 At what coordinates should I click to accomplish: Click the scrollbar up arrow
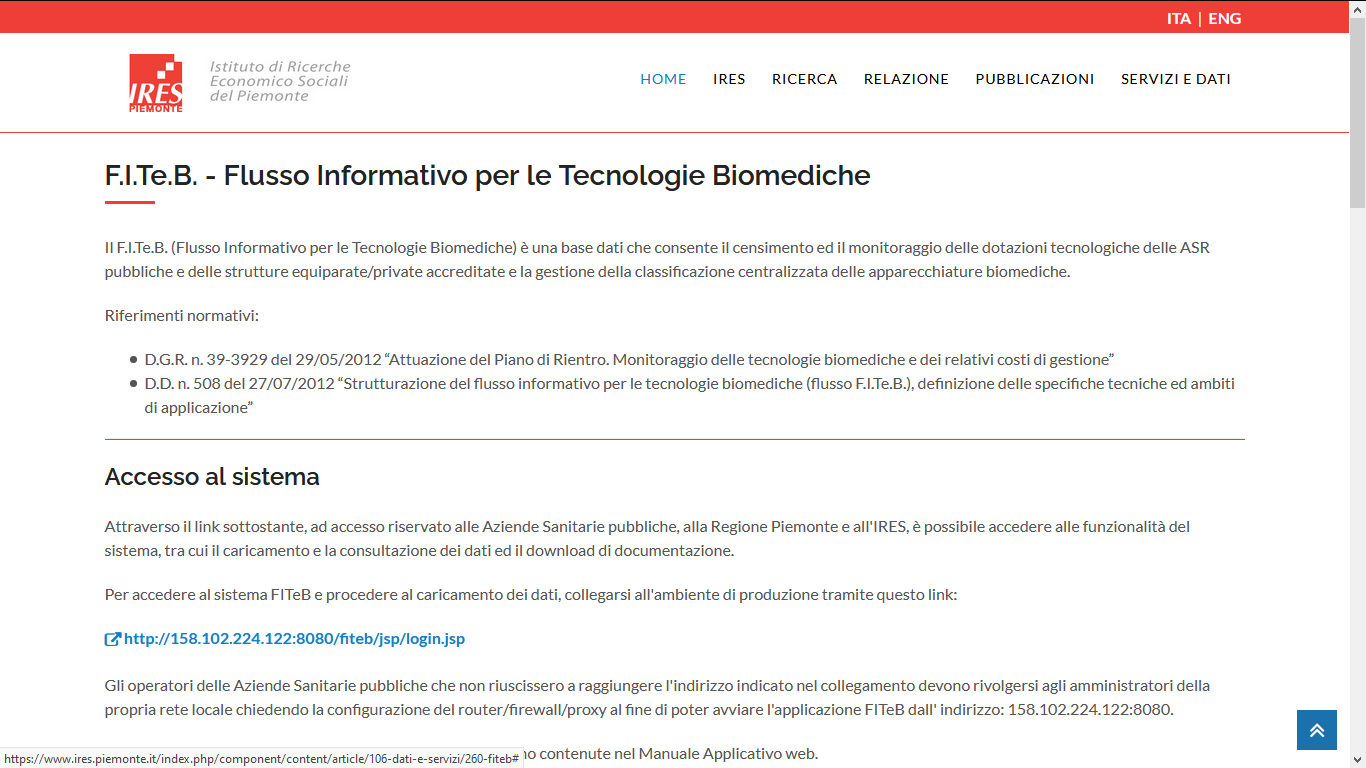coord(1357,8)
